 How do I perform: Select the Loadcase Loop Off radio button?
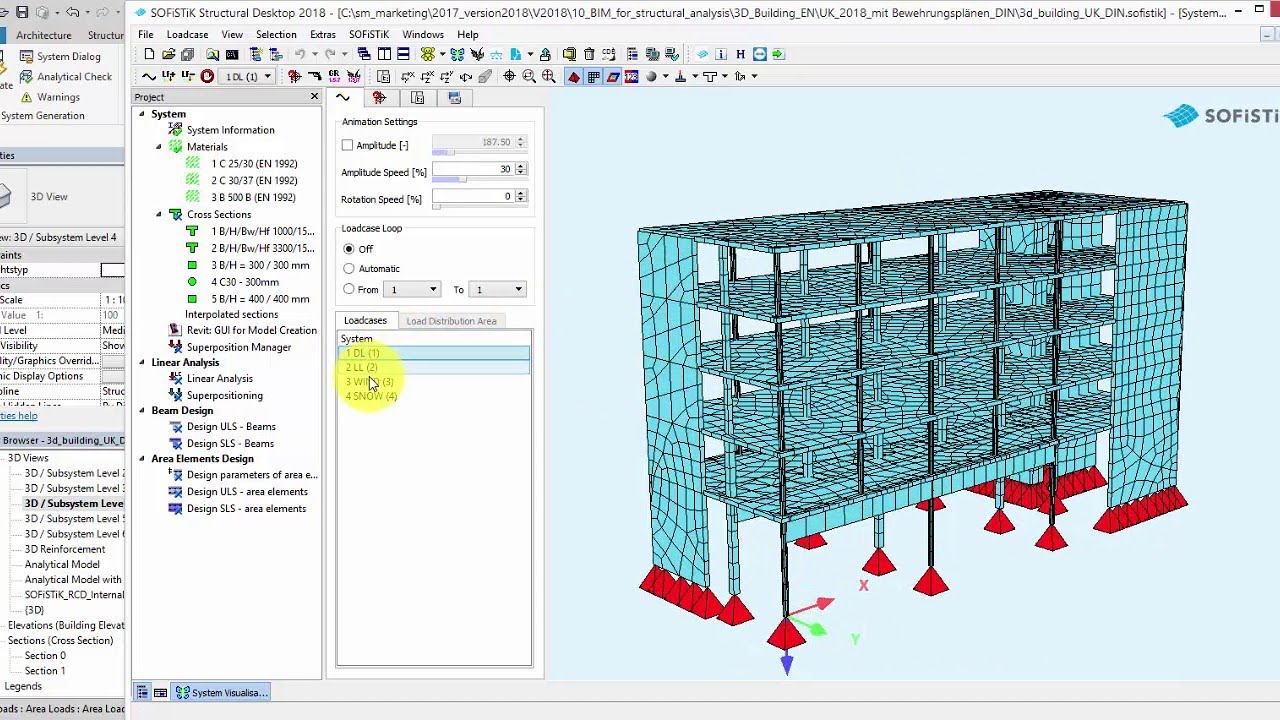coord(349,248)
